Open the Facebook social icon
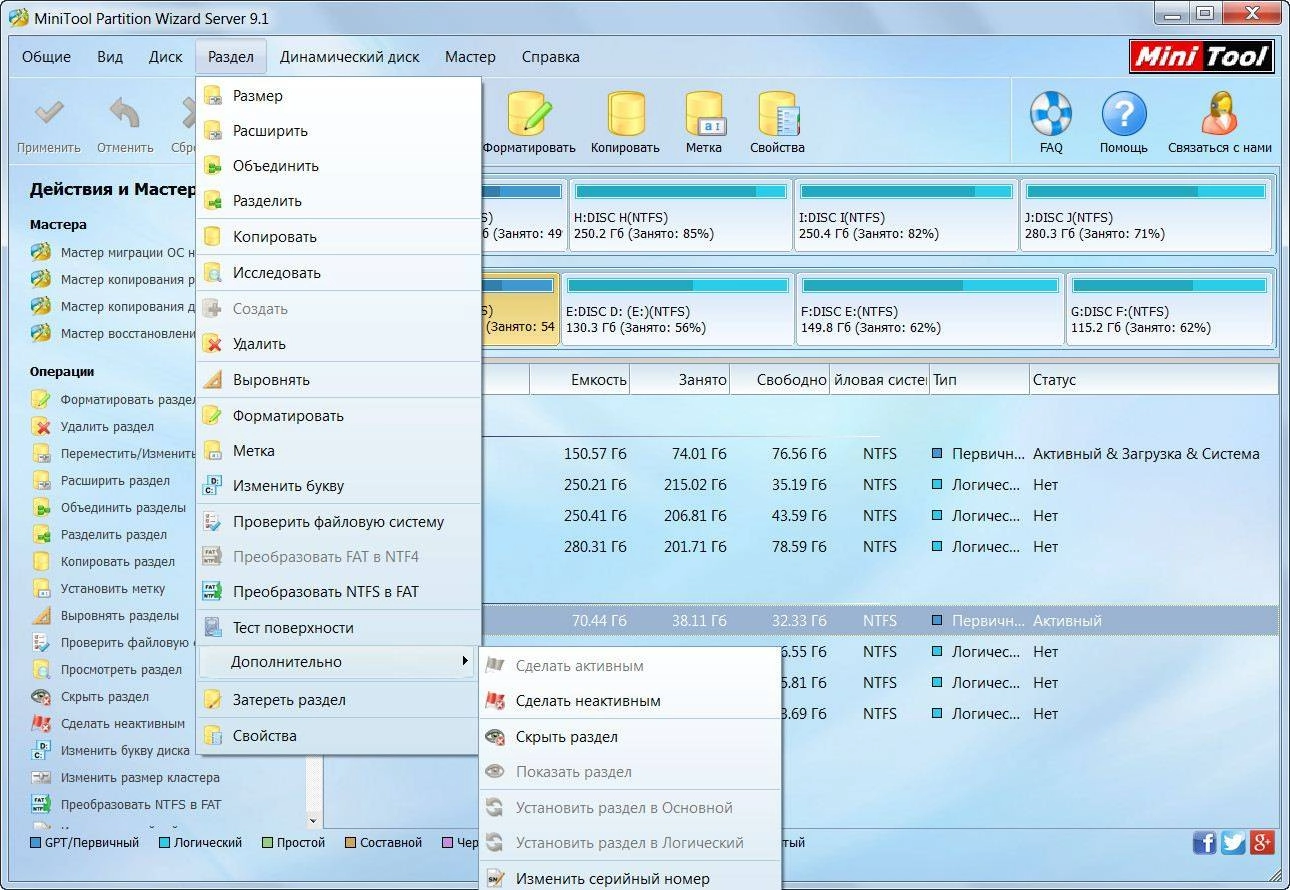The image size is (1290, 890). (x=1205, y=842)
